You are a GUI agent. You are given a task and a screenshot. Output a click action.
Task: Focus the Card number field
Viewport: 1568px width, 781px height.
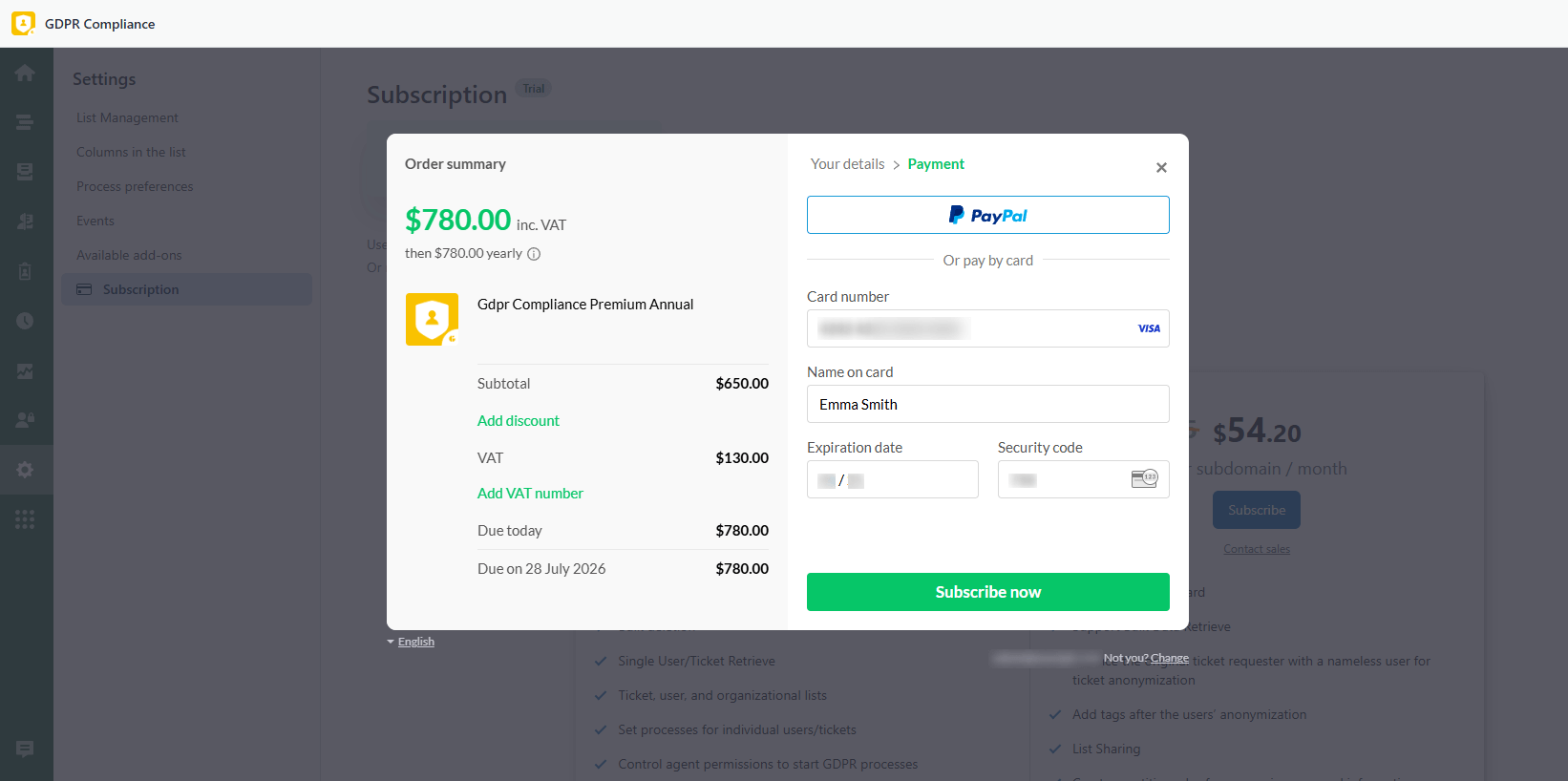click(x=988, y=328)
